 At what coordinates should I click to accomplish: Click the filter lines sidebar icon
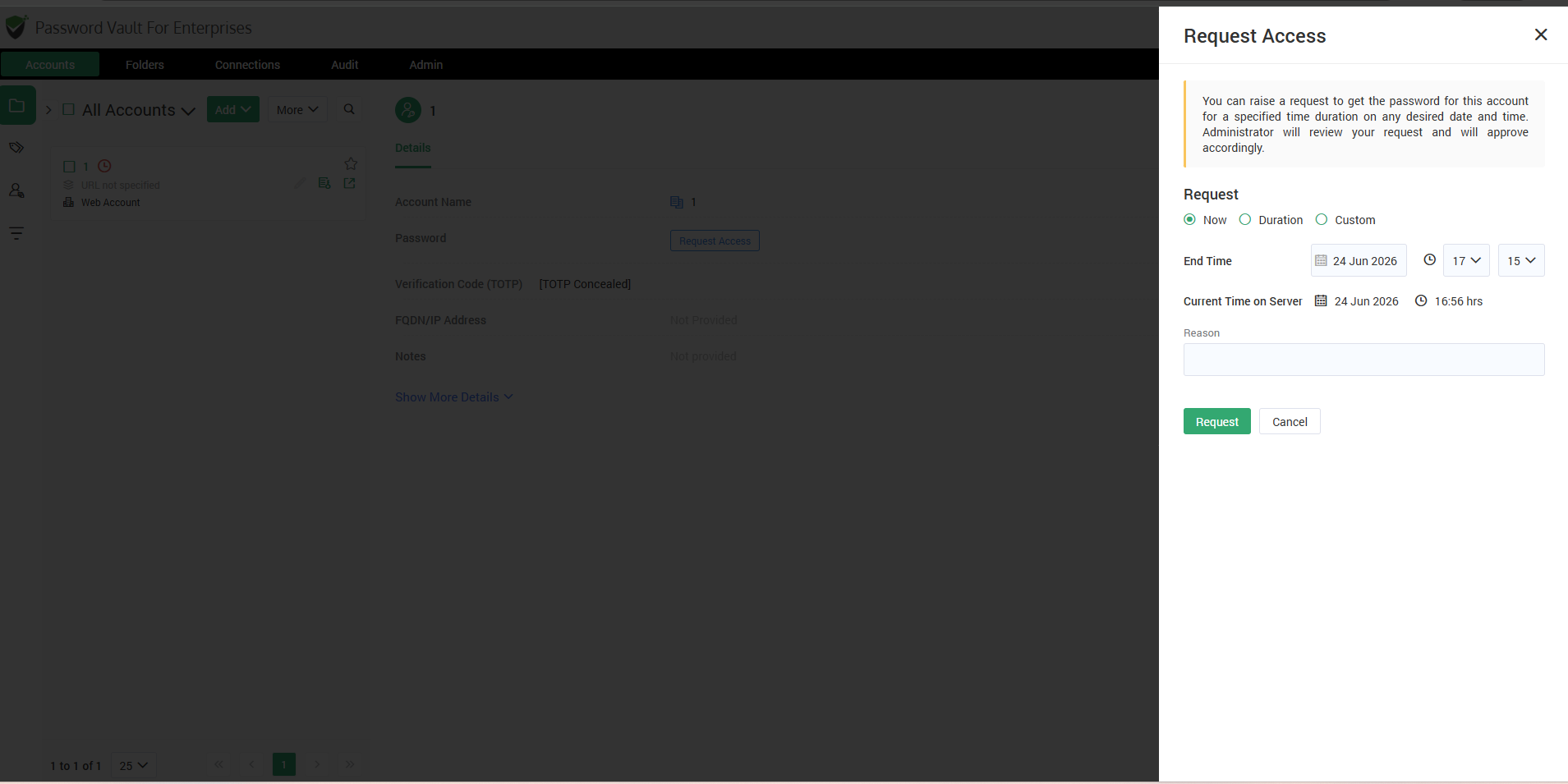16,233
